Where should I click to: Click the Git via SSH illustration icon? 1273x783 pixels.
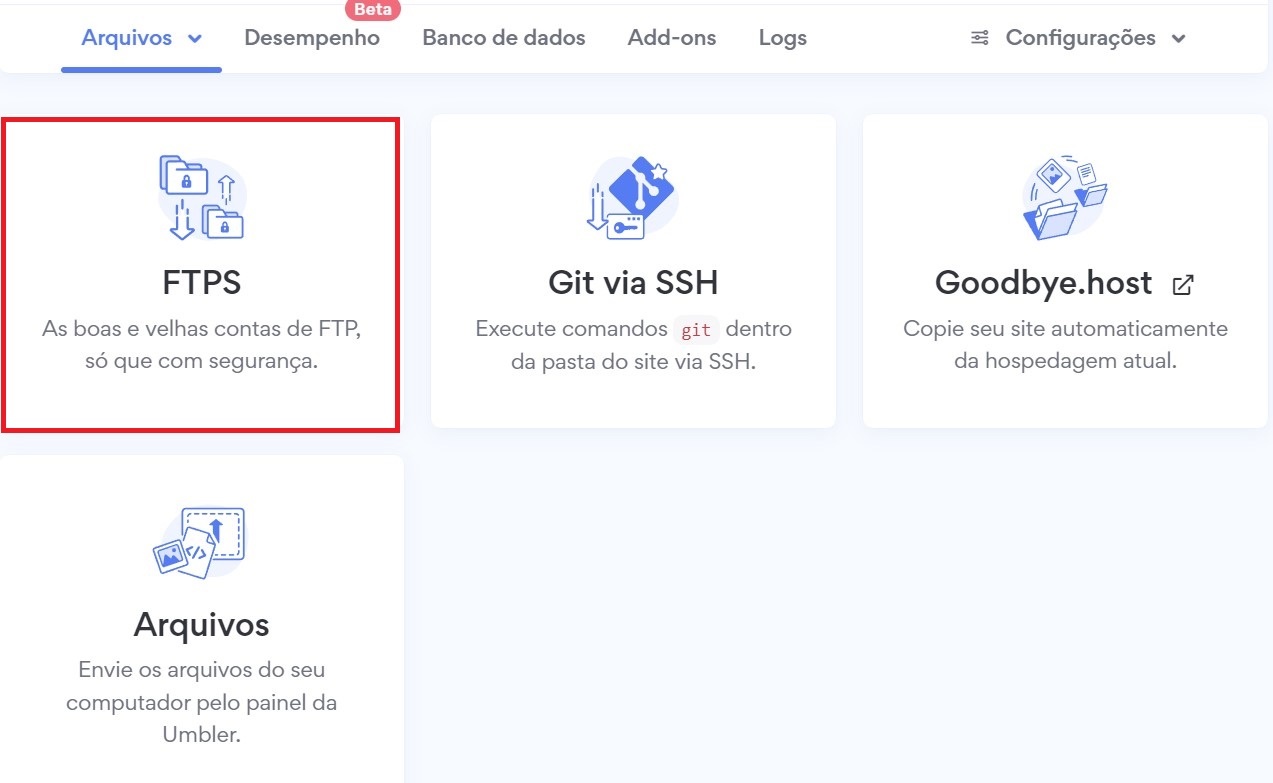pyautogui.click(x=632, y=197)
